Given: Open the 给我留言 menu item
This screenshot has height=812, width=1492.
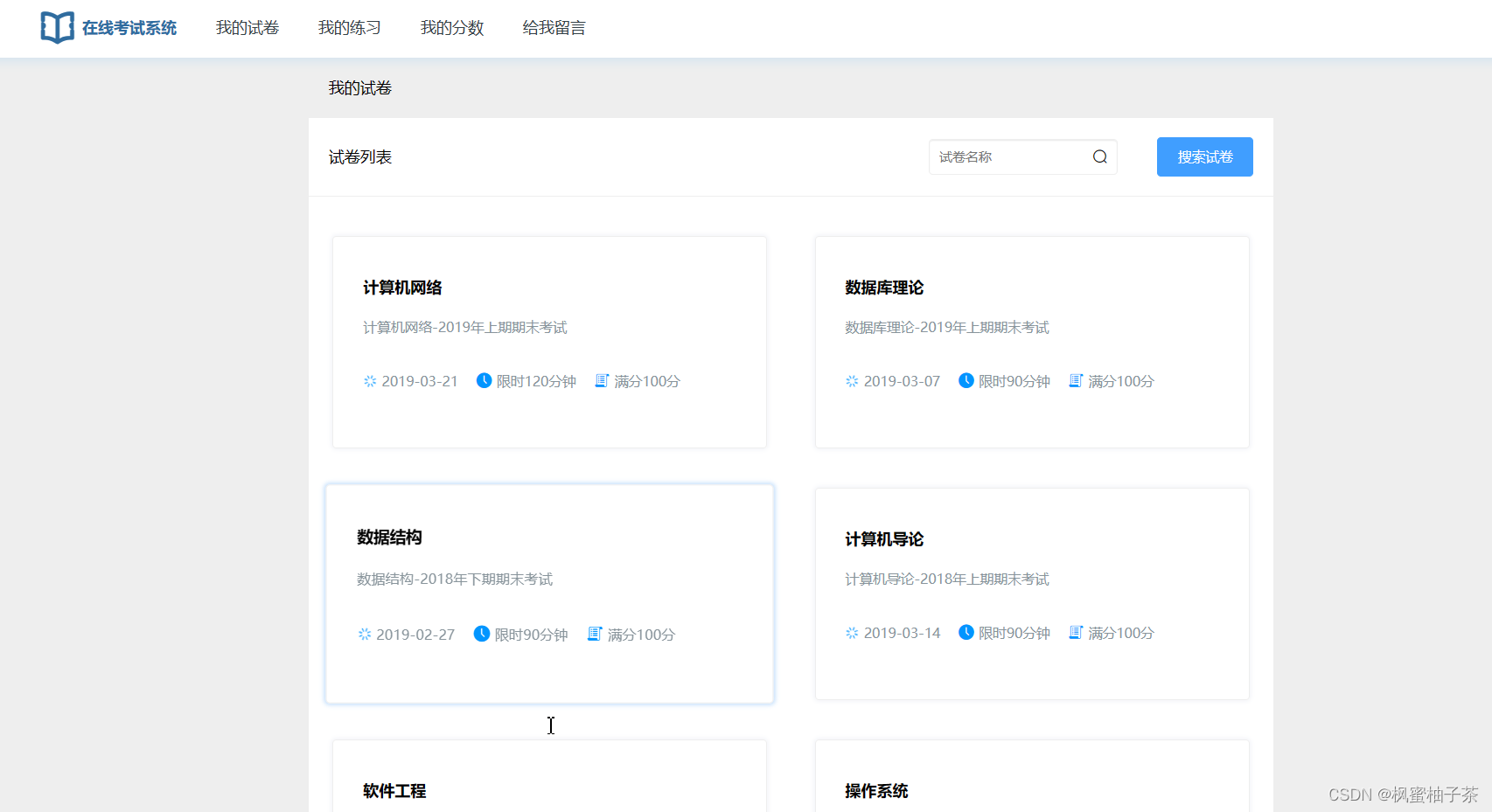Looking at the screenshot, I should (554, 28).
